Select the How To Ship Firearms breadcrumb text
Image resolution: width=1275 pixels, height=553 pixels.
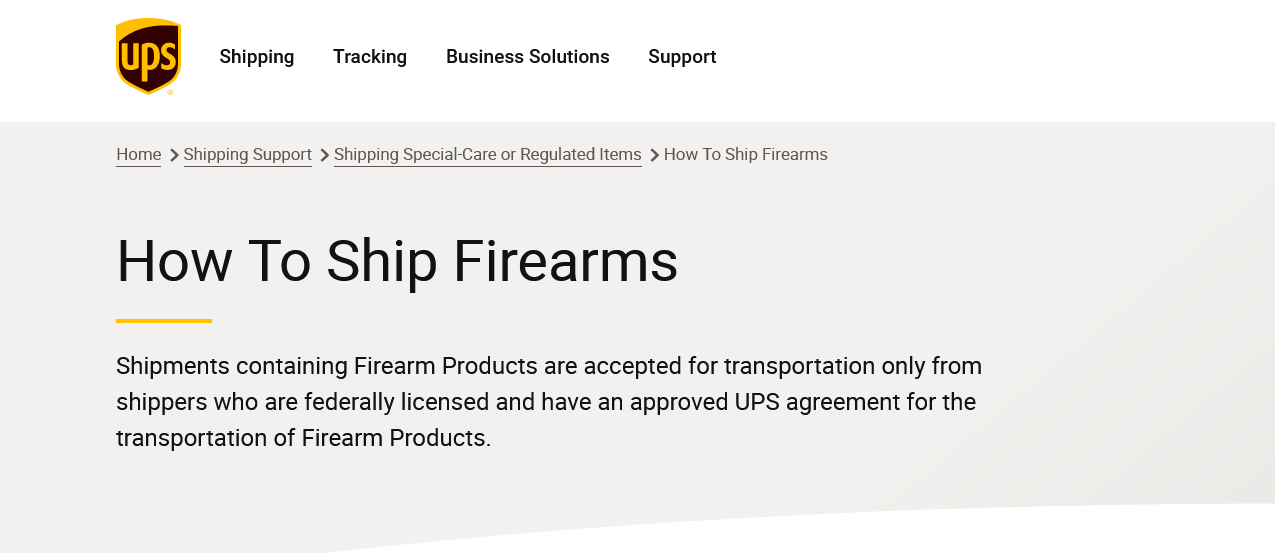click(x=746, y=155)
